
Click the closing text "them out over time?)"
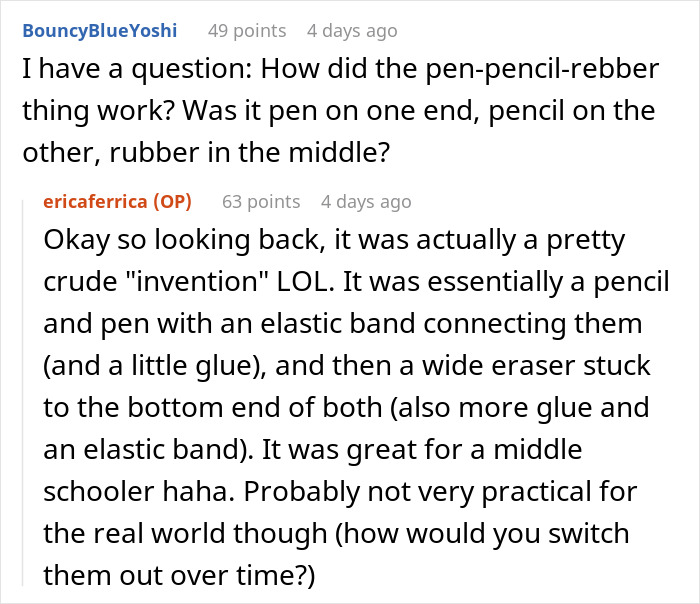coord(179,575)
